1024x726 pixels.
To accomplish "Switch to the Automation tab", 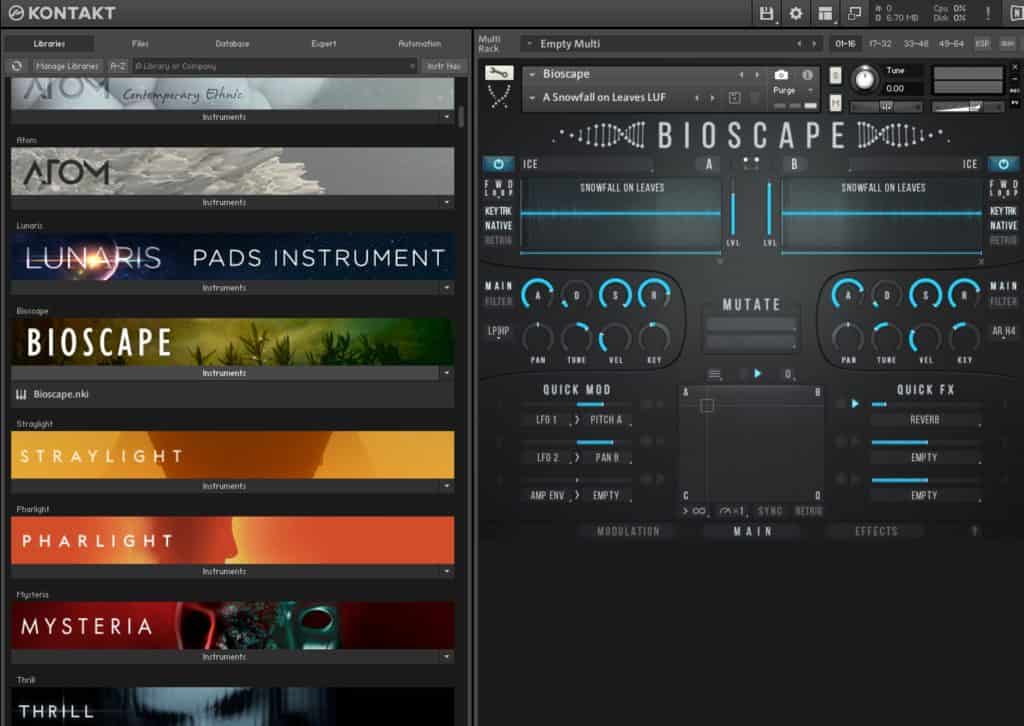I will 419,44.
